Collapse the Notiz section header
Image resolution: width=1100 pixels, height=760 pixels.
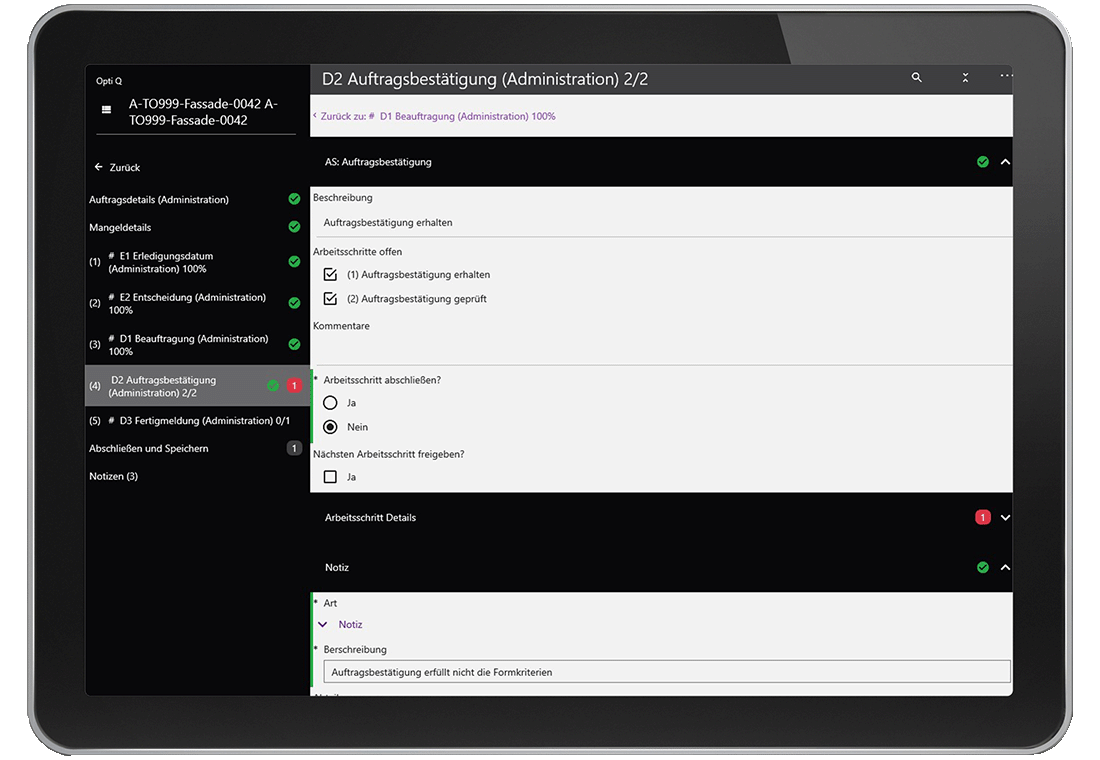[1005, 568]
